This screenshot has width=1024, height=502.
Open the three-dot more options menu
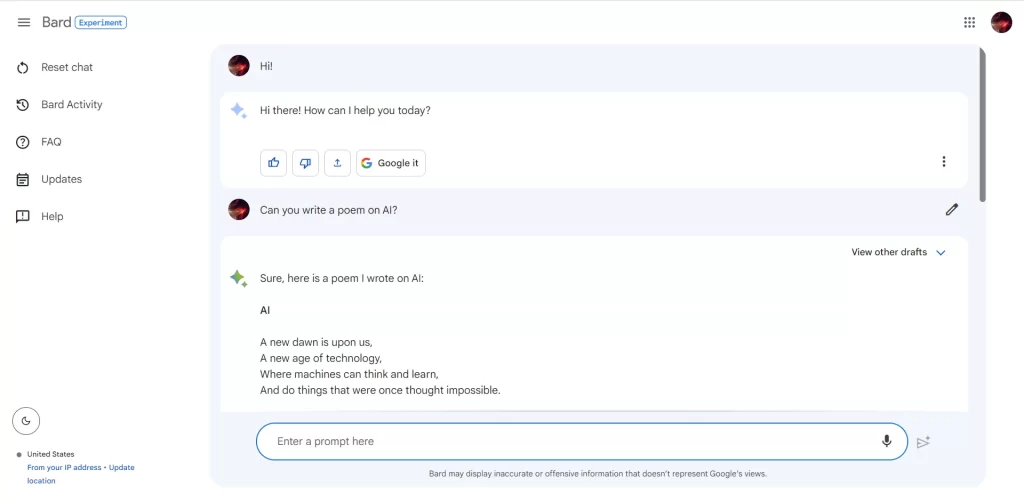point(944,161)
